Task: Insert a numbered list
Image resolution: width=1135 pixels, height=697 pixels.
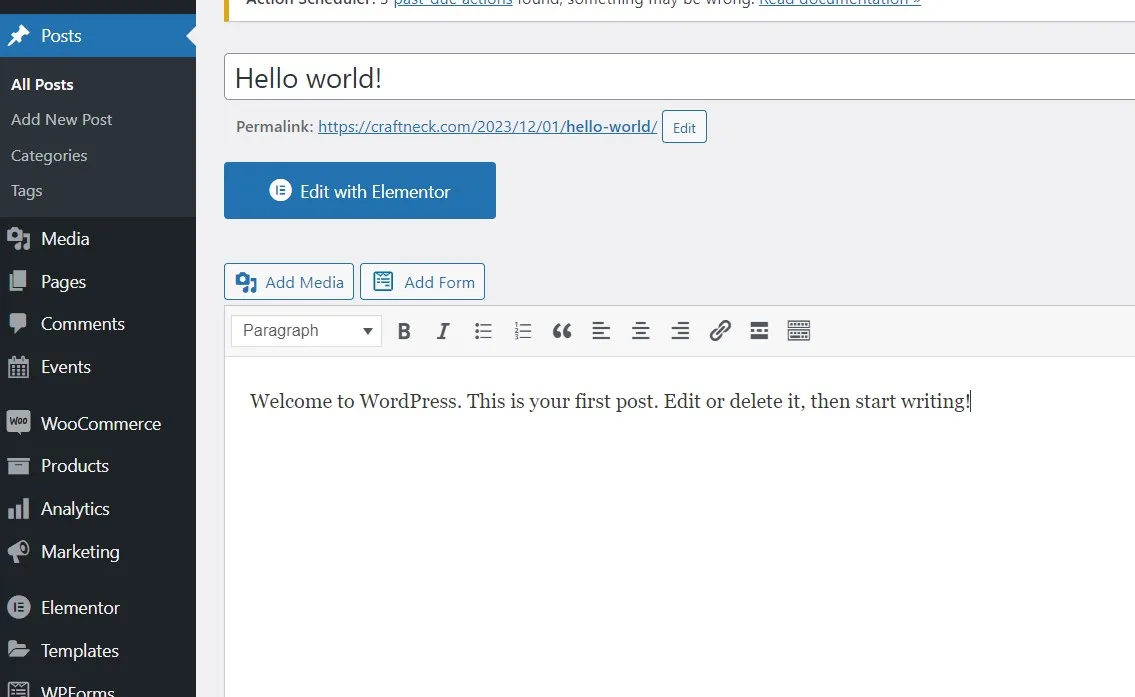Action: (x=523, y=331)
